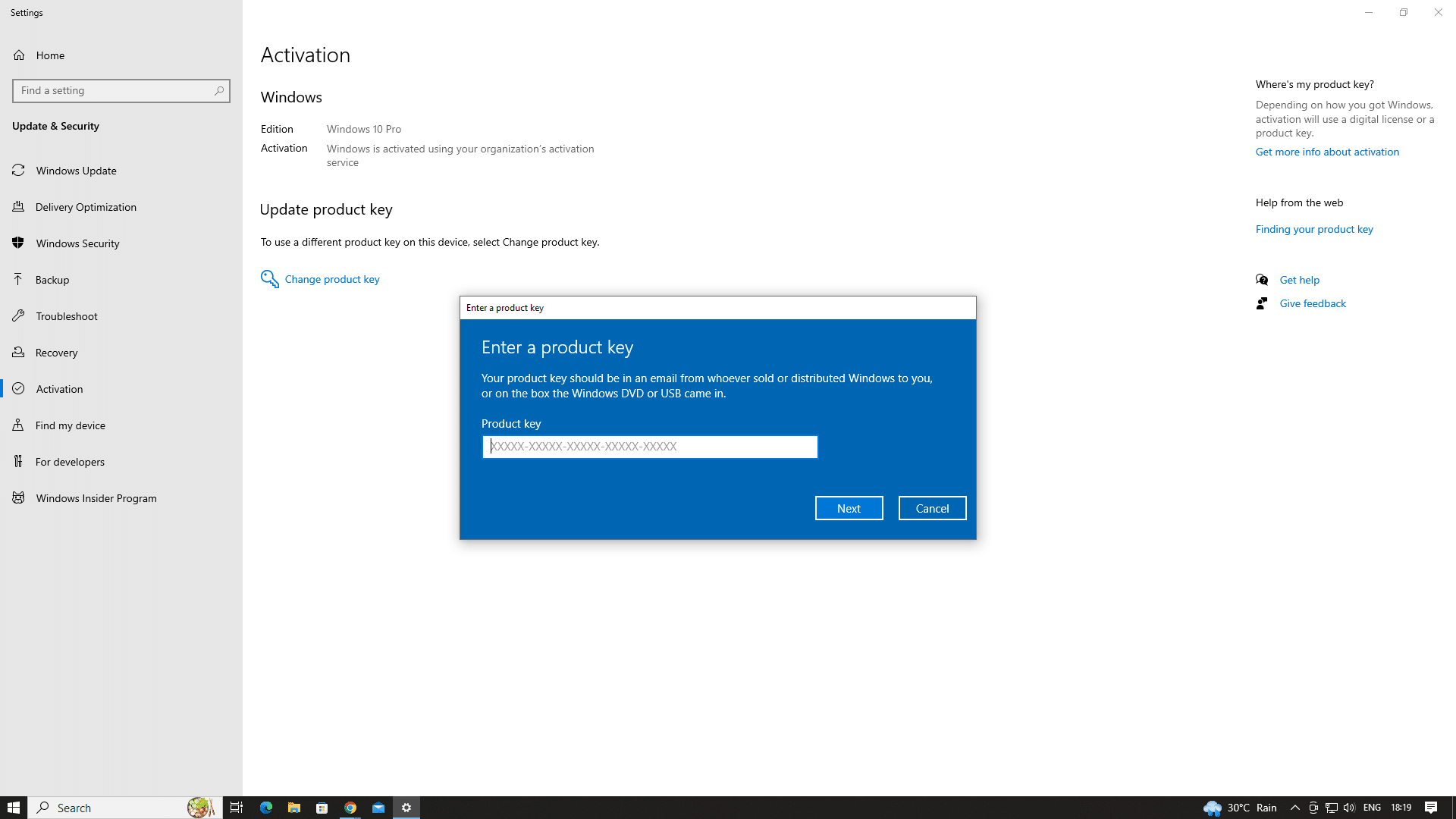
Task: Select the Windows Insider Program icon
Action: click(18, 498)
